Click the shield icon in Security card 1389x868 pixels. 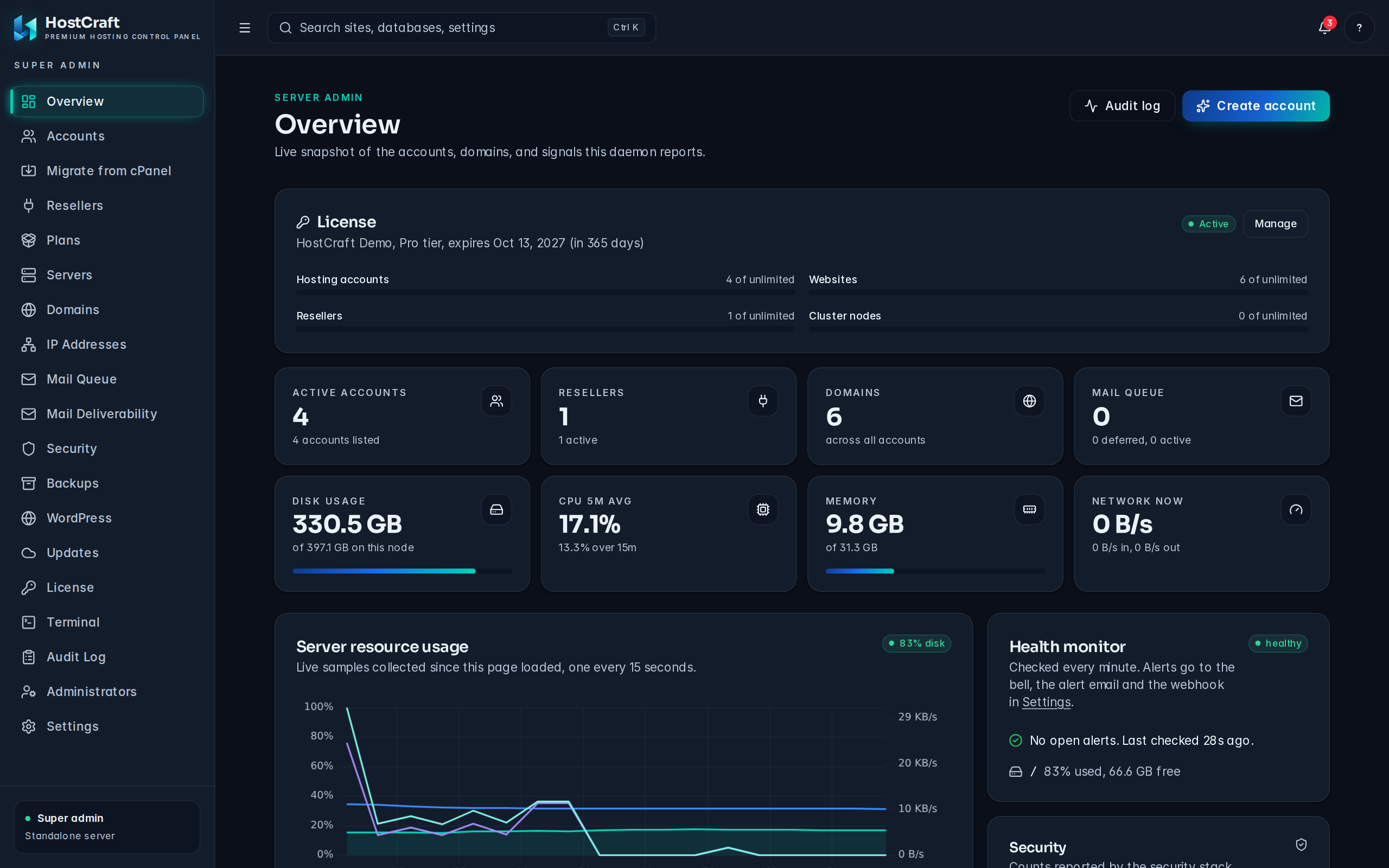(1301, 845)
